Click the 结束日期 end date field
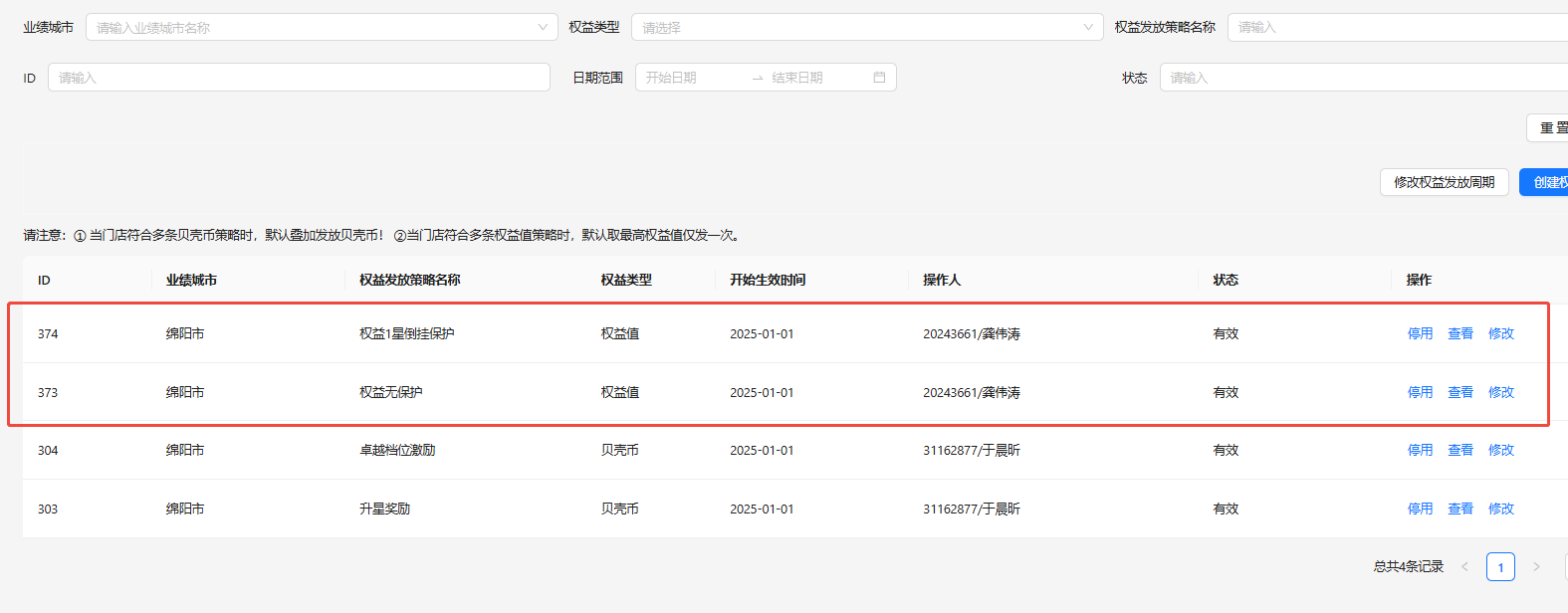Screen dimensions: 1568x613 click(808, 78)
